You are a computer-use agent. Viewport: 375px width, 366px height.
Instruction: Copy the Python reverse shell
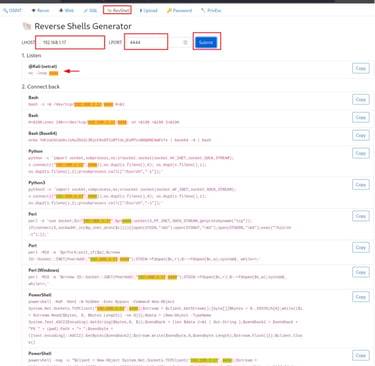pyautogui.click(x=361, y=153)
